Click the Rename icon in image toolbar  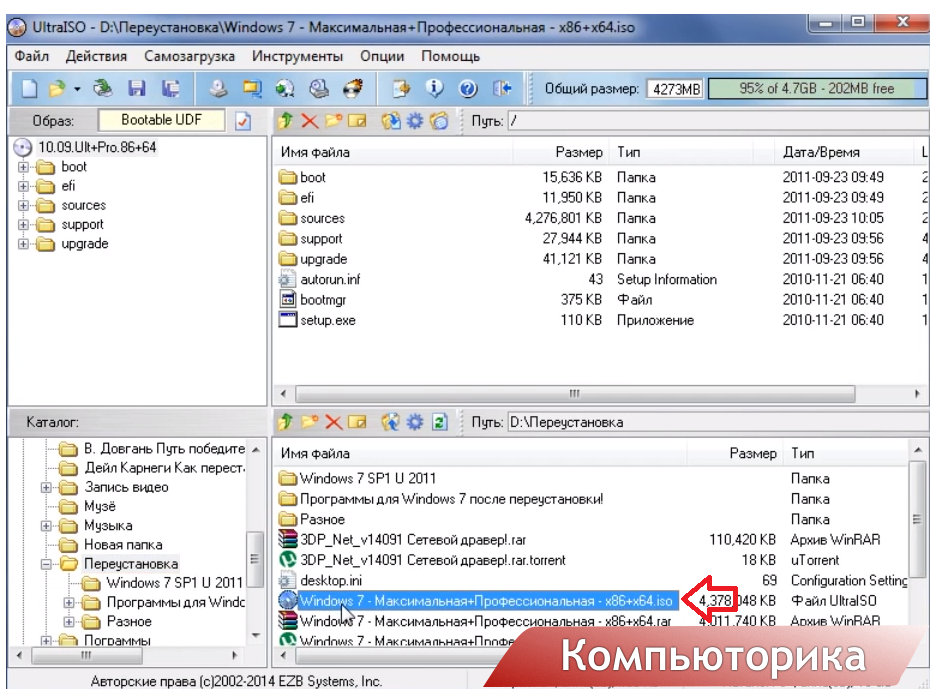tap(357, 122)
